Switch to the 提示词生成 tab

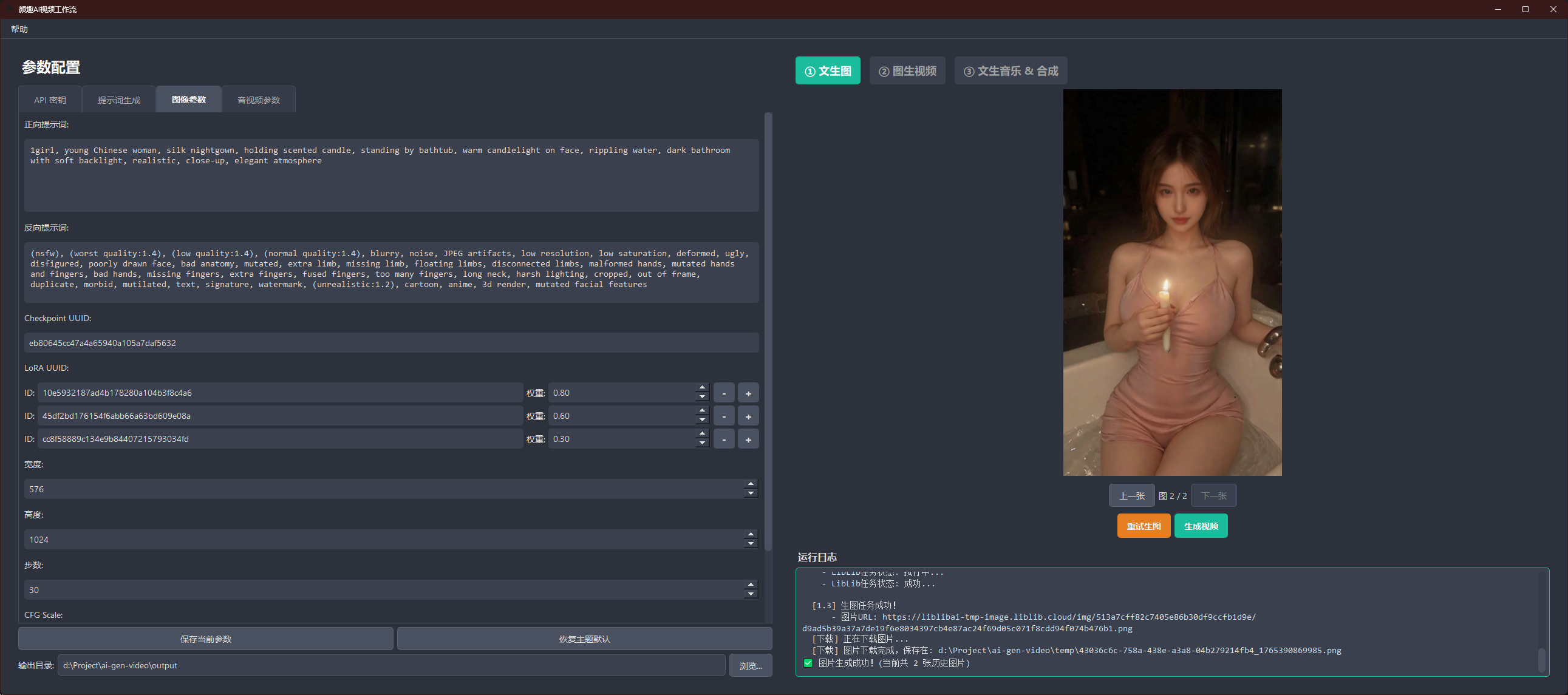[x=118, y=100]
